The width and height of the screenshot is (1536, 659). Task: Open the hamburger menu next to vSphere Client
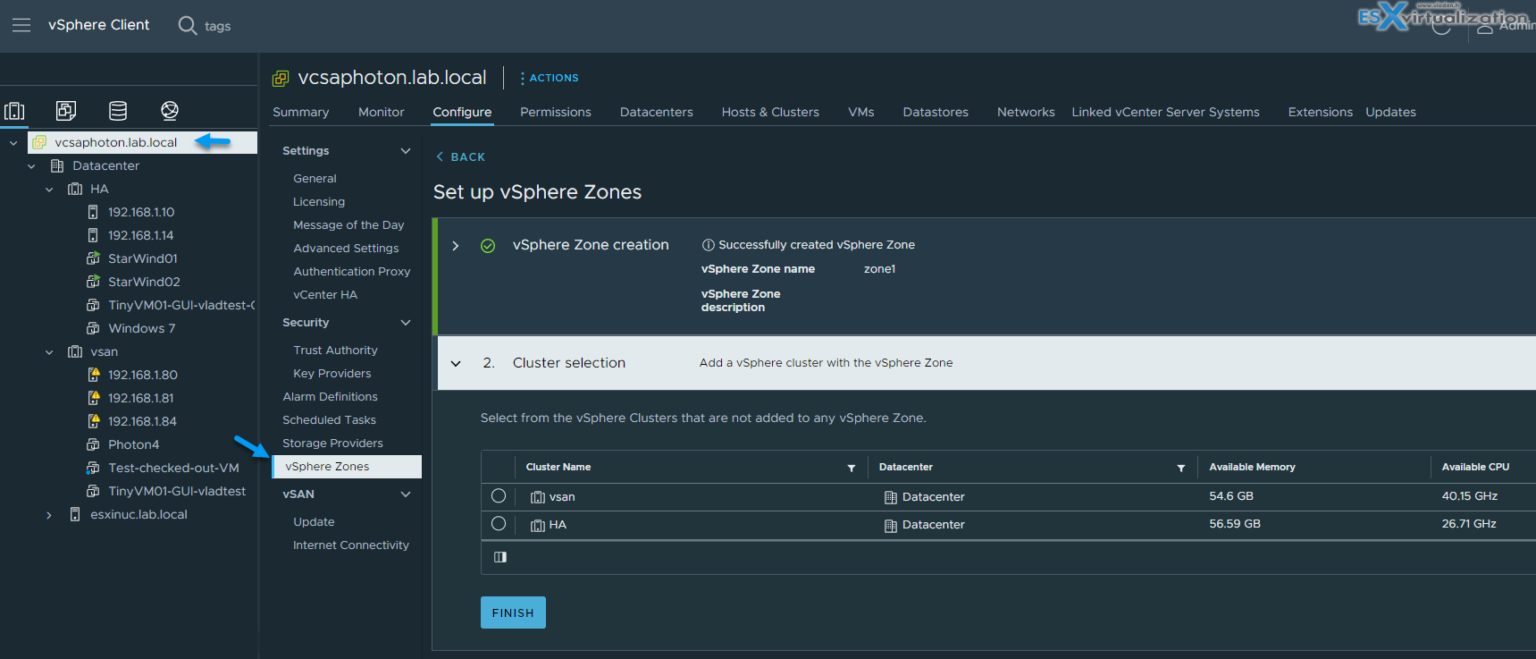[21, 24]
